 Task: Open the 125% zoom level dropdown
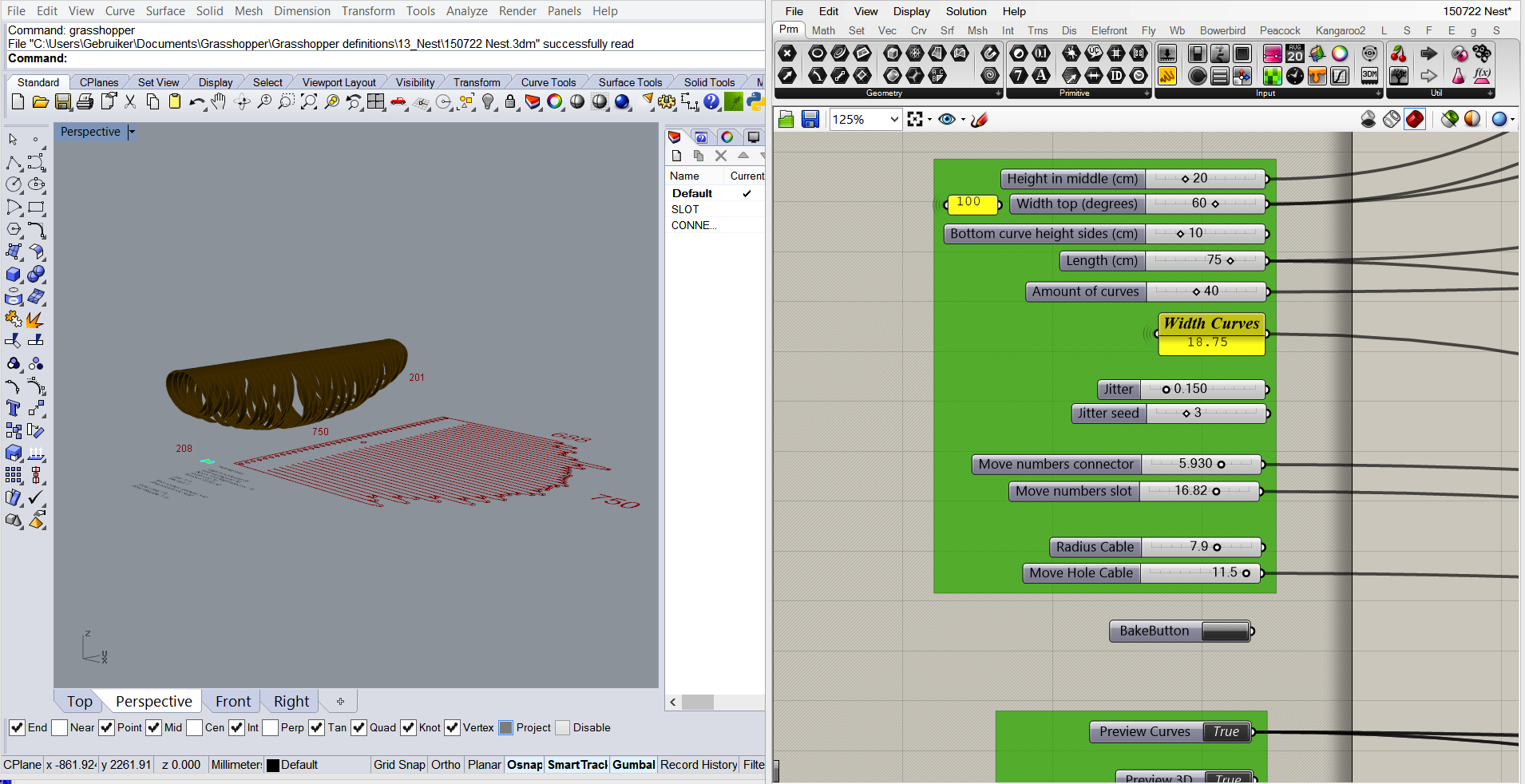pyautogui.click(x=894, y=120)
